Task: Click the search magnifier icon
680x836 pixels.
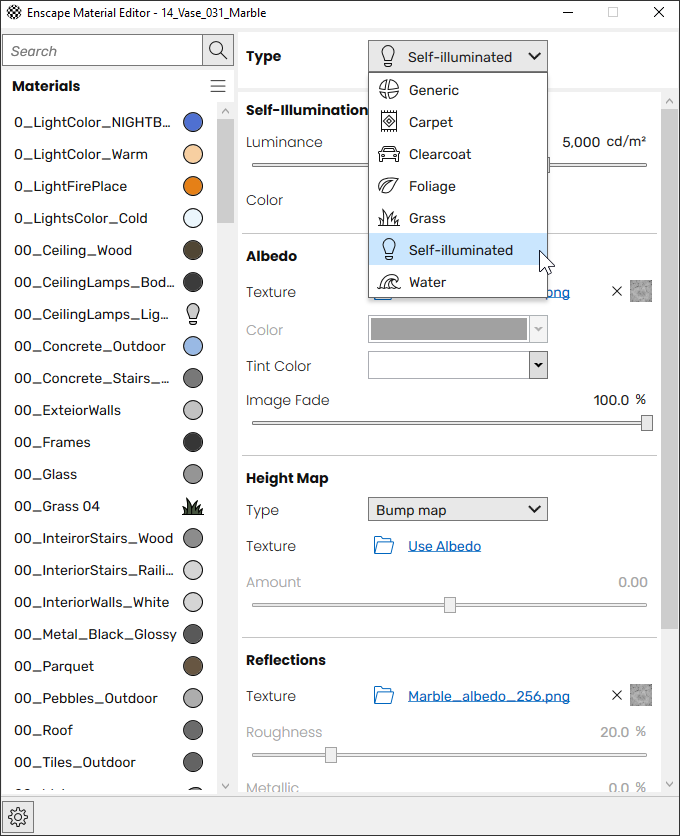Action: pyautogui.click(x=218, y=51)
